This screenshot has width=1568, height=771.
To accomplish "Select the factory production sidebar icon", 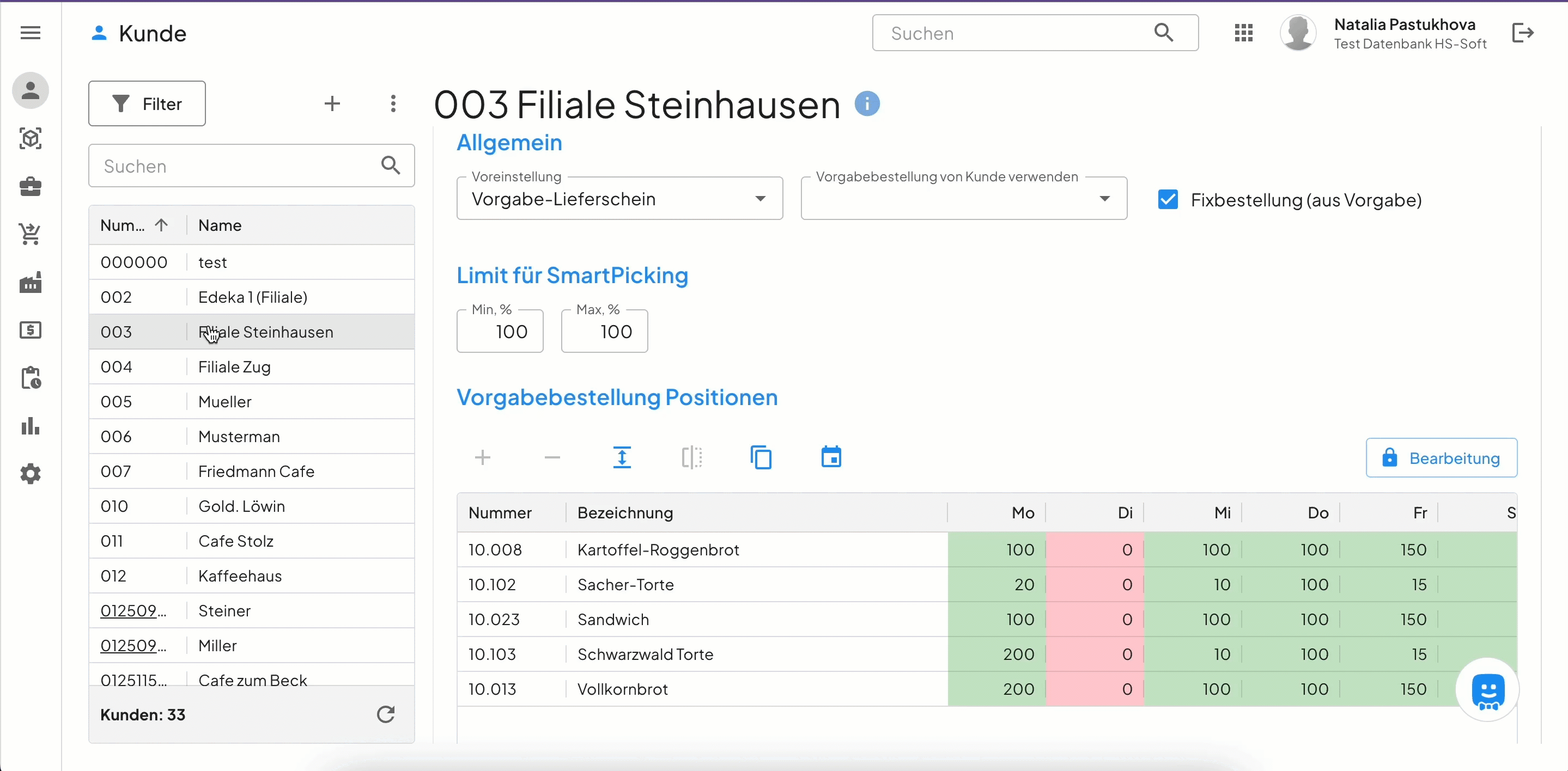I will pos(30,282).
